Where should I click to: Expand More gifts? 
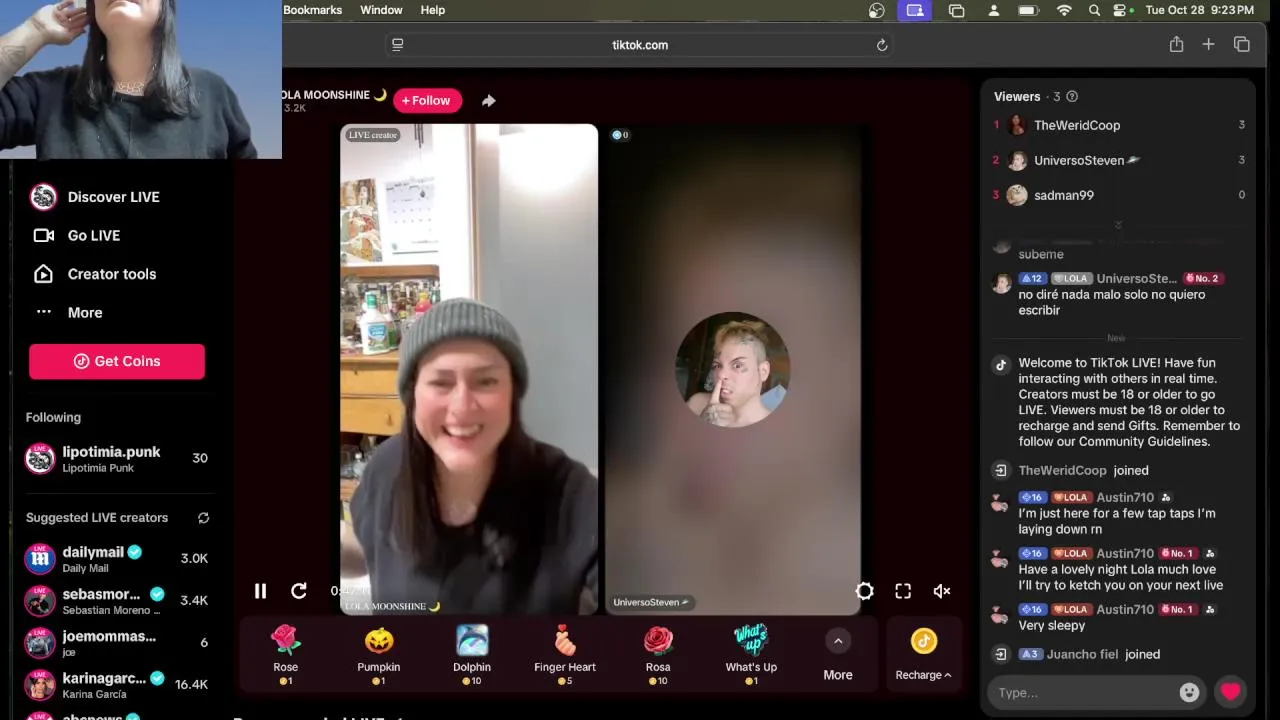[838, 654]
